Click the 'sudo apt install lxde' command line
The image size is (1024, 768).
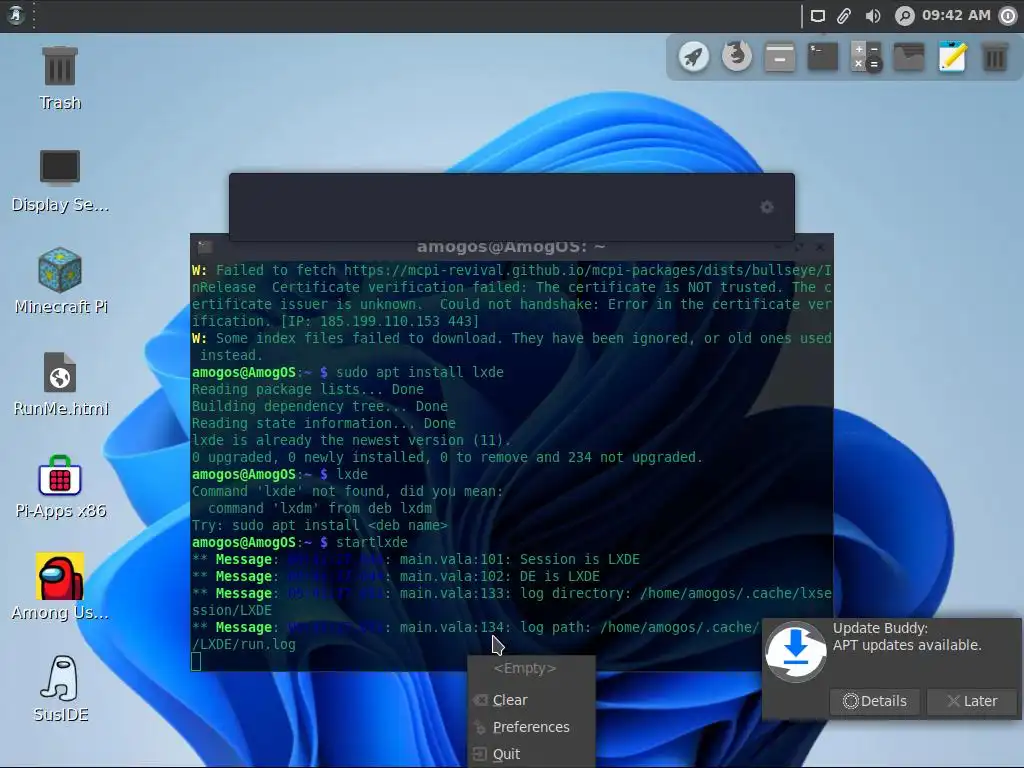click(420, 372)
